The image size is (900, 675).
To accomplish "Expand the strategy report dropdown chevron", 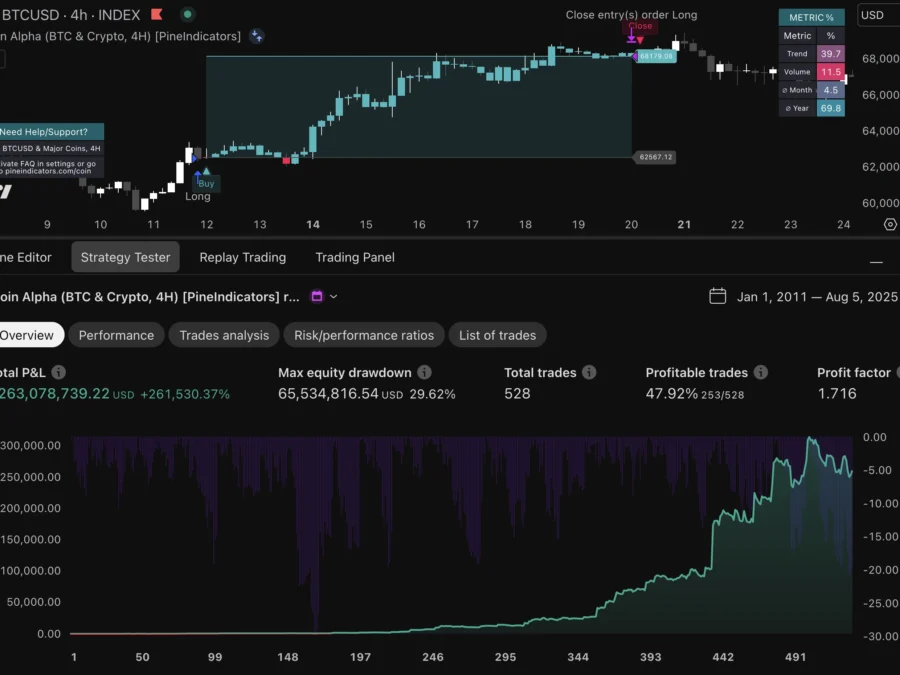I will coord(333,297).
